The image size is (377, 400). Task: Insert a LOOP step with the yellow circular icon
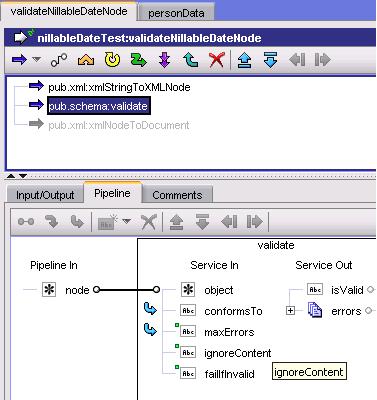[x=112, y=60]
